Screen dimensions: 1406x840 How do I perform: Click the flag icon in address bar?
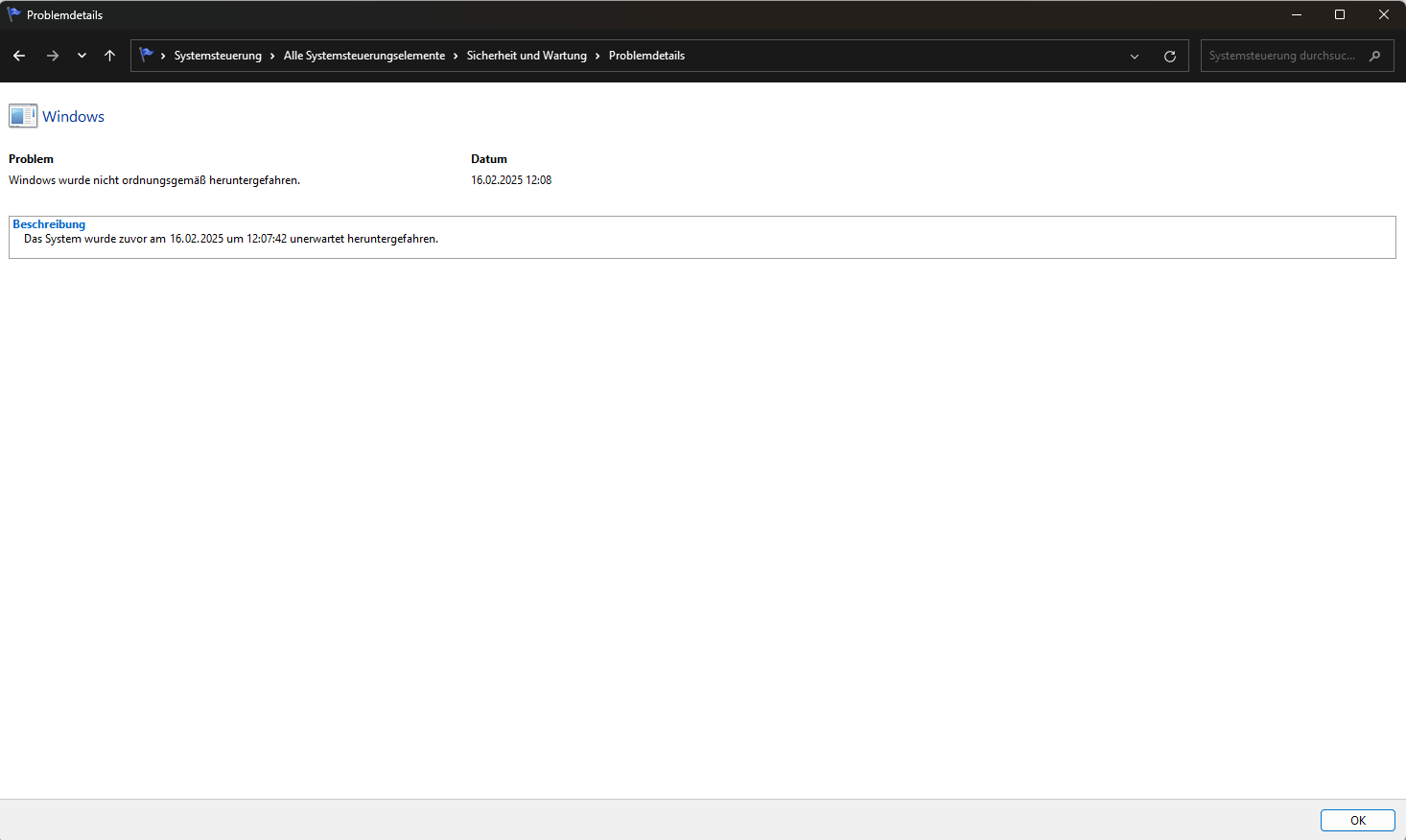point(146,55)
